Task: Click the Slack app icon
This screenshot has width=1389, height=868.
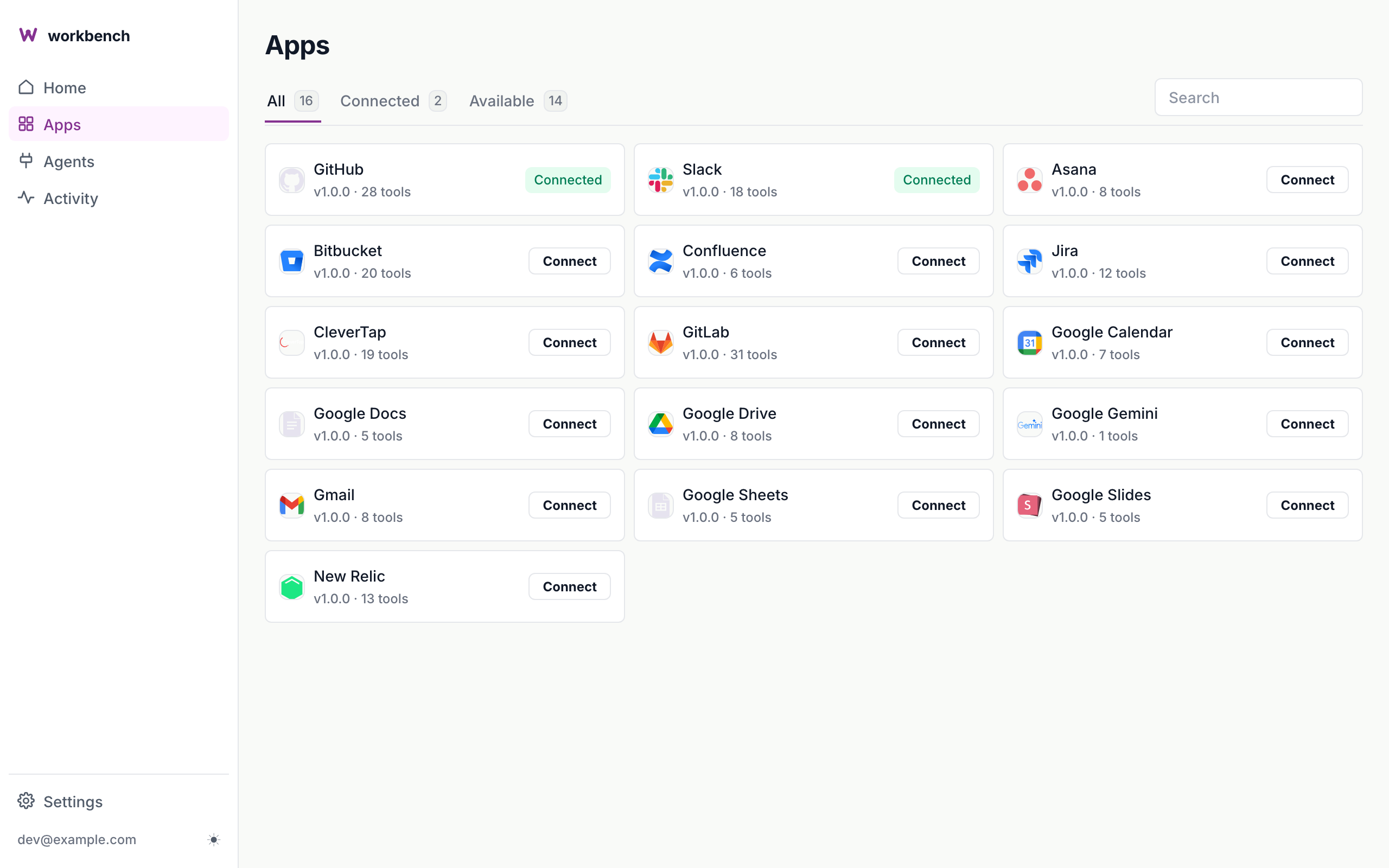Action: click(661, 180)
